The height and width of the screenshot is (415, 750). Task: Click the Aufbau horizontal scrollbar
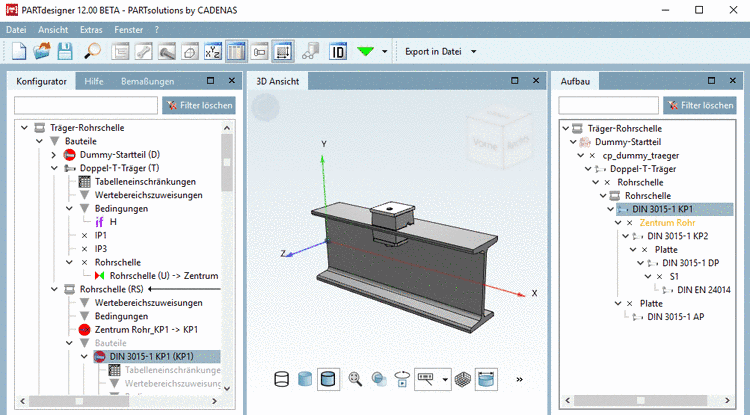(640, 400)
